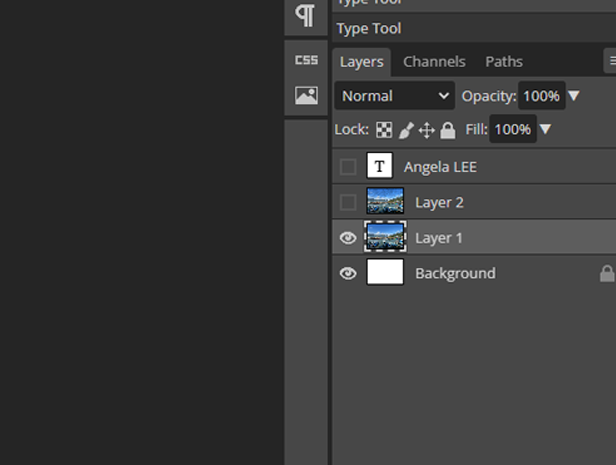This screenshot has height=465, width=616.
Task: Select the Angela LEE layer name
Action: pyautogui.click(x=440, y=167)
